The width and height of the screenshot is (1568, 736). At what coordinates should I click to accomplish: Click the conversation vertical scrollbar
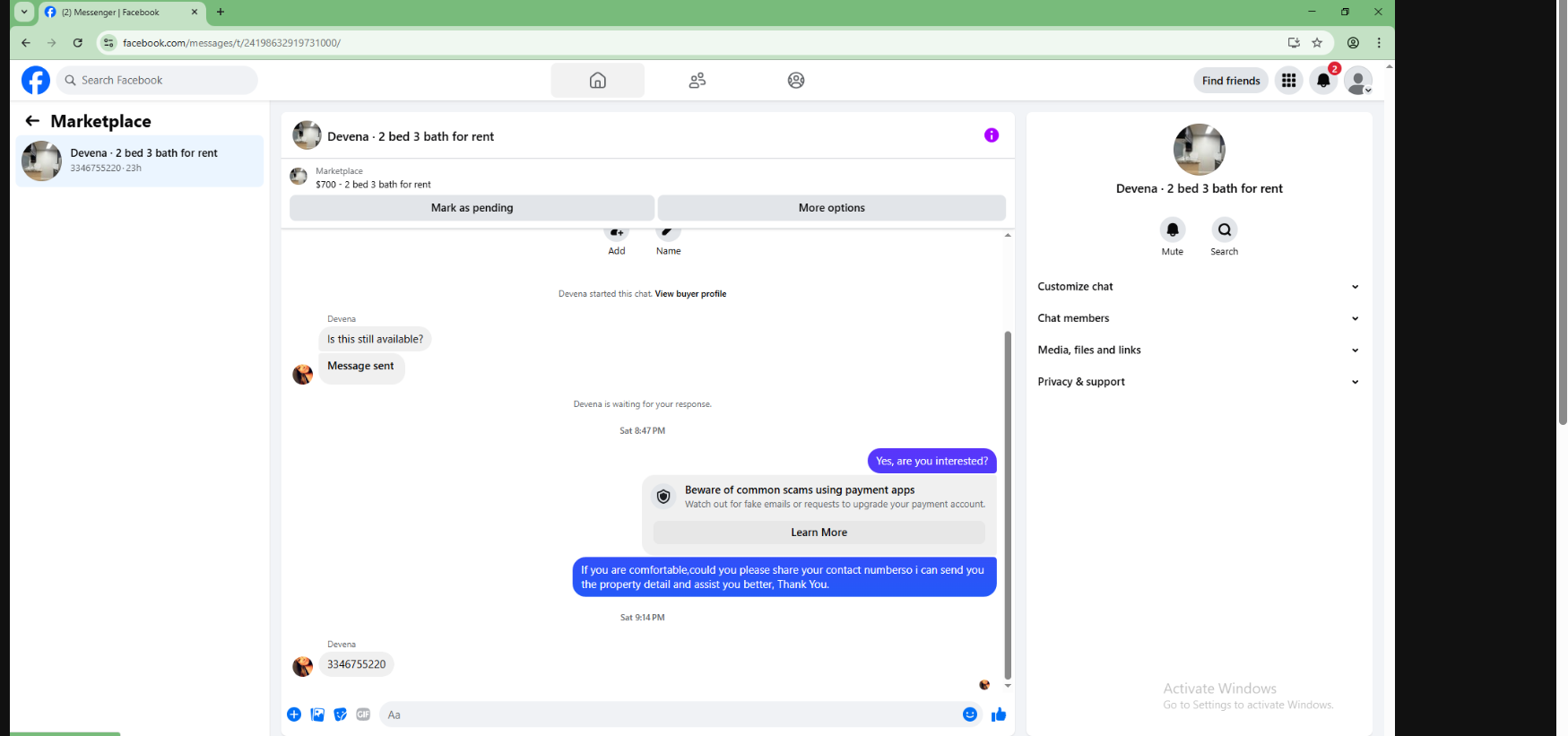coord(1008,505)
